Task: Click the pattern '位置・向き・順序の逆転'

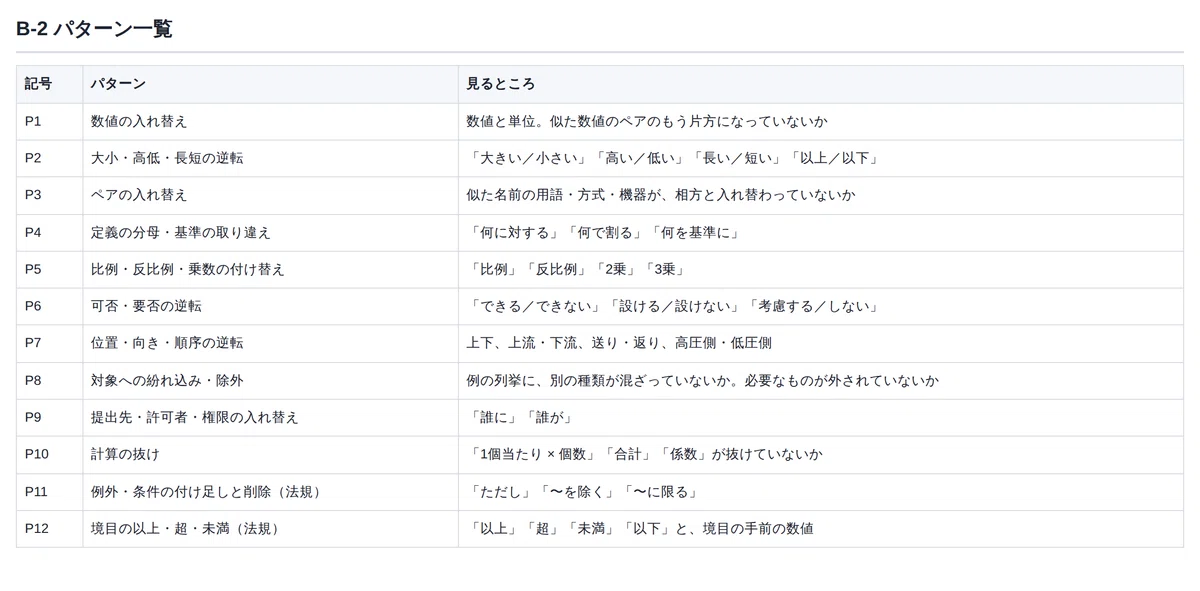Action: (167, 343)
